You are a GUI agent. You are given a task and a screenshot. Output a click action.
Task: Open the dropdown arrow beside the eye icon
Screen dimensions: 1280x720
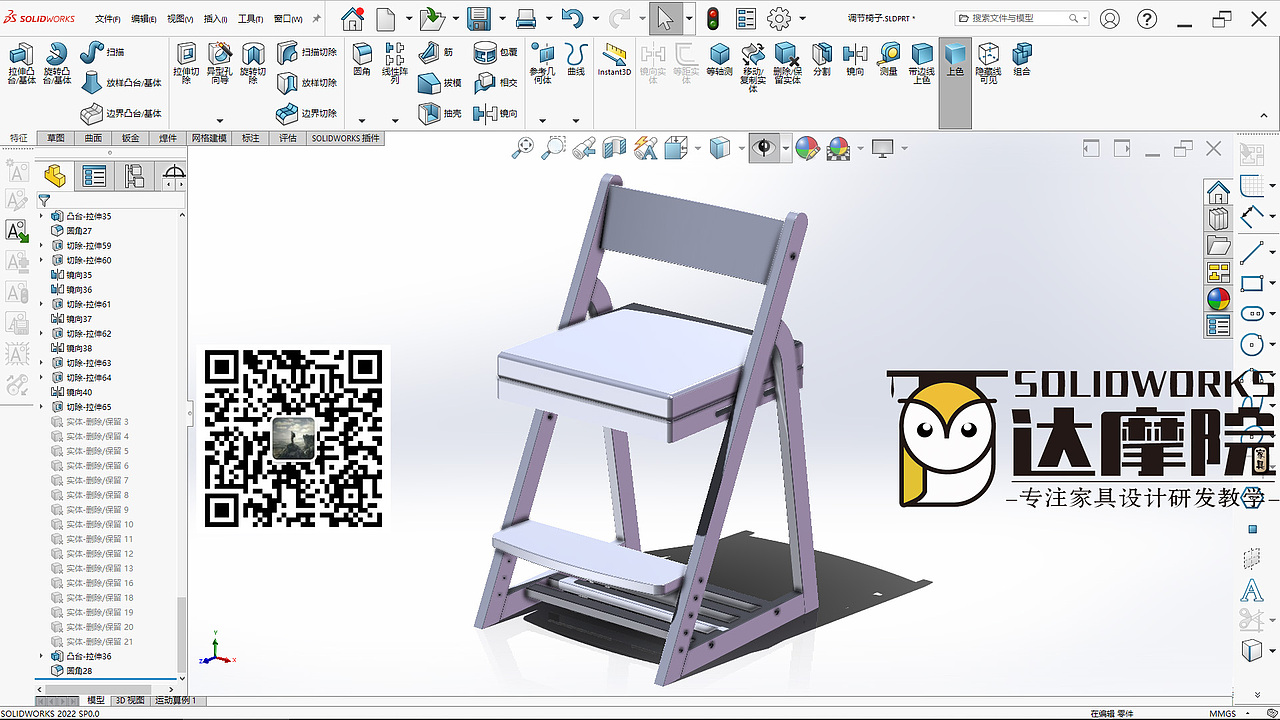point(786,149)
